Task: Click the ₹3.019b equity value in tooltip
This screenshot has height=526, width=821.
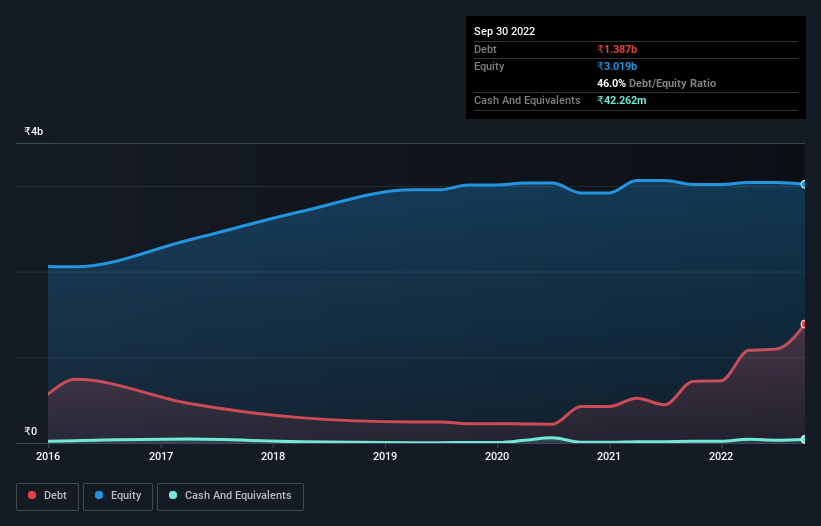Action: [x=617, y=66]
